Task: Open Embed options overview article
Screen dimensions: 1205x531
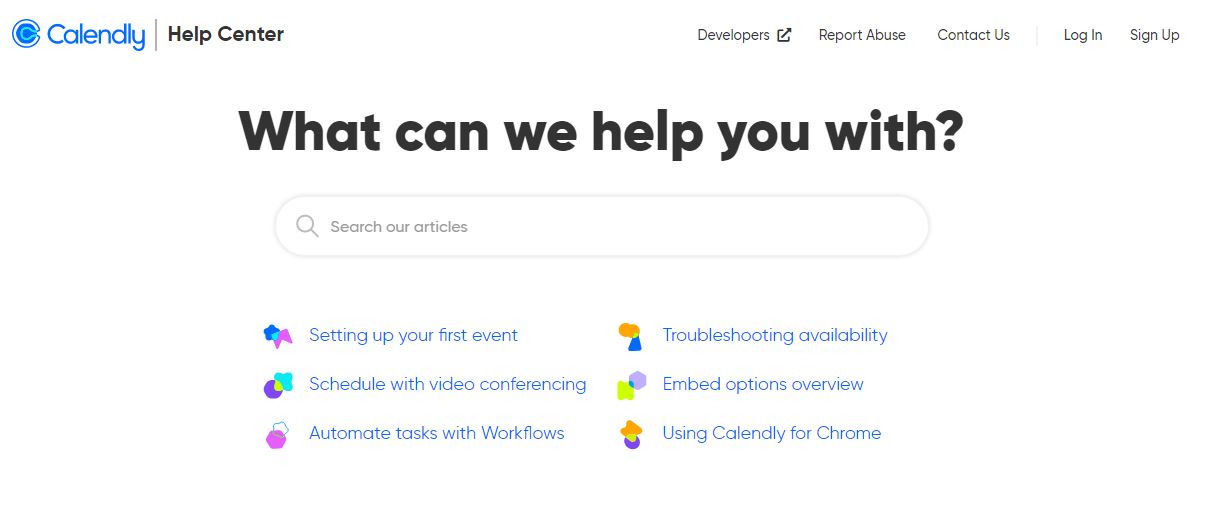Action: click(763, 384)
